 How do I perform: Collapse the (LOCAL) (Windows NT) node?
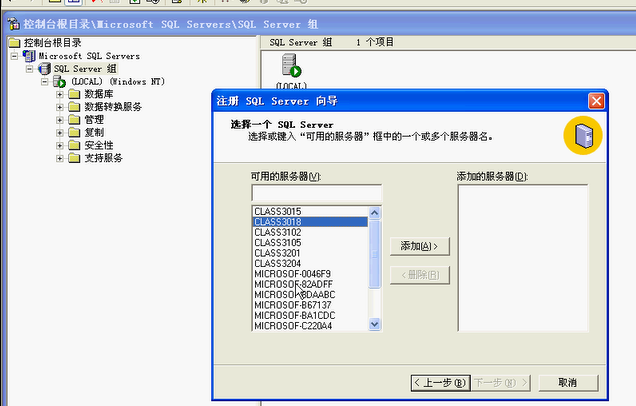click(44, 82)
